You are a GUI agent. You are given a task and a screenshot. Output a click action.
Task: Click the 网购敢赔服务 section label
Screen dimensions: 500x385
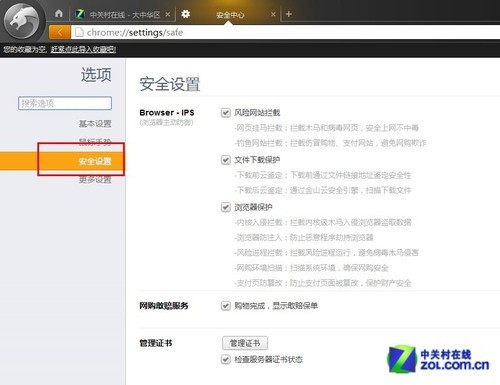point(164,306)
